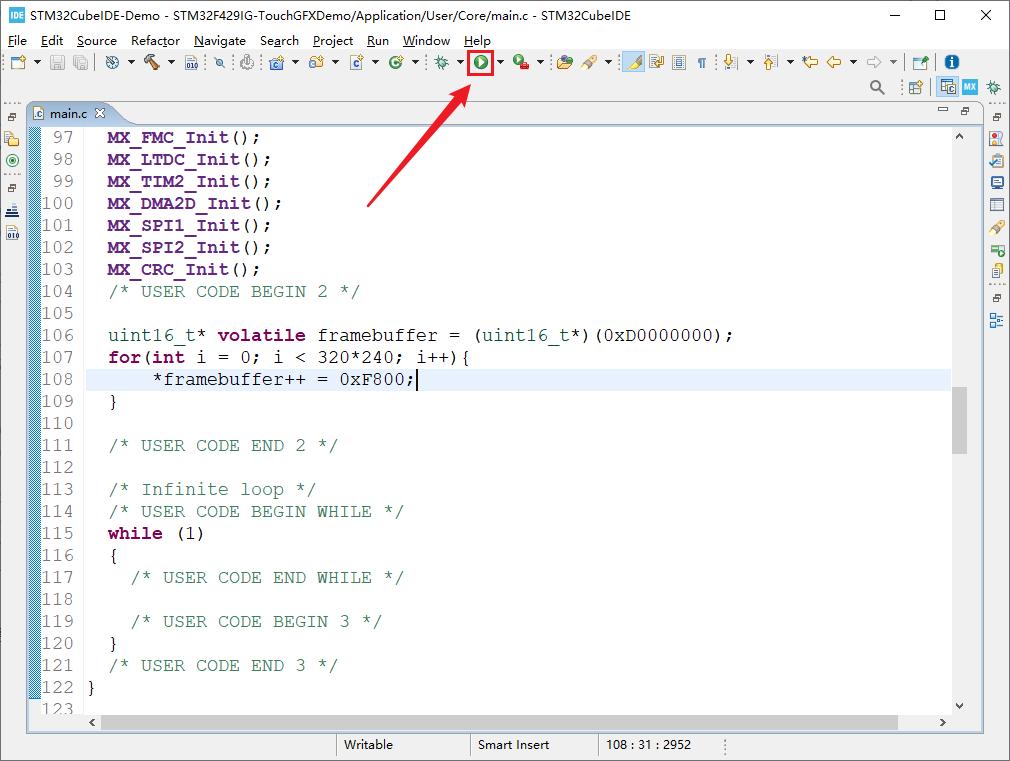Toggle show whitespace characters pilcrow
This screenshot has width=1010, height=761.
point(701,62)
